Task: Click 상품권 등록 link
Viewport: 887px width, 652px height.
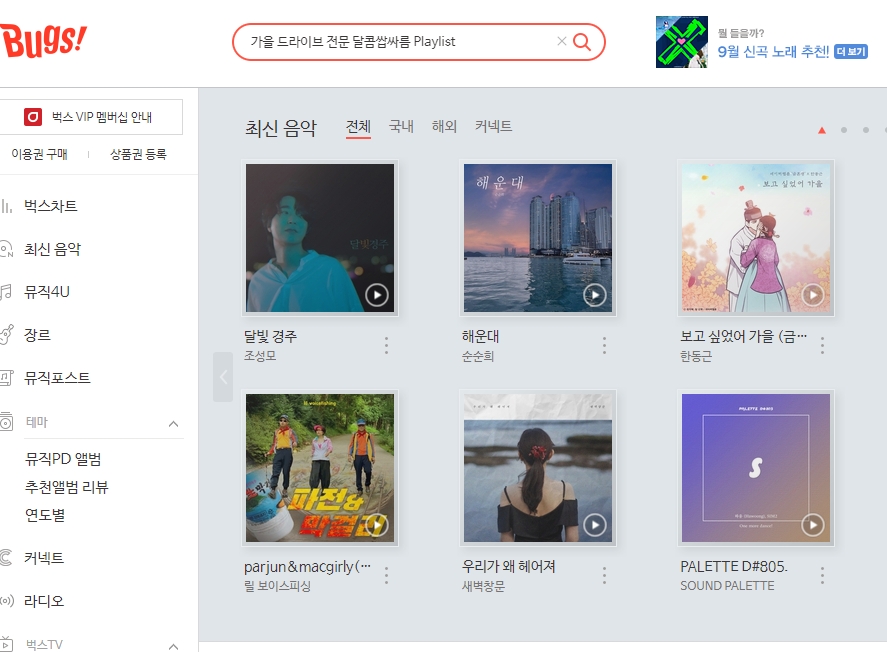Action: pos(138,154)
